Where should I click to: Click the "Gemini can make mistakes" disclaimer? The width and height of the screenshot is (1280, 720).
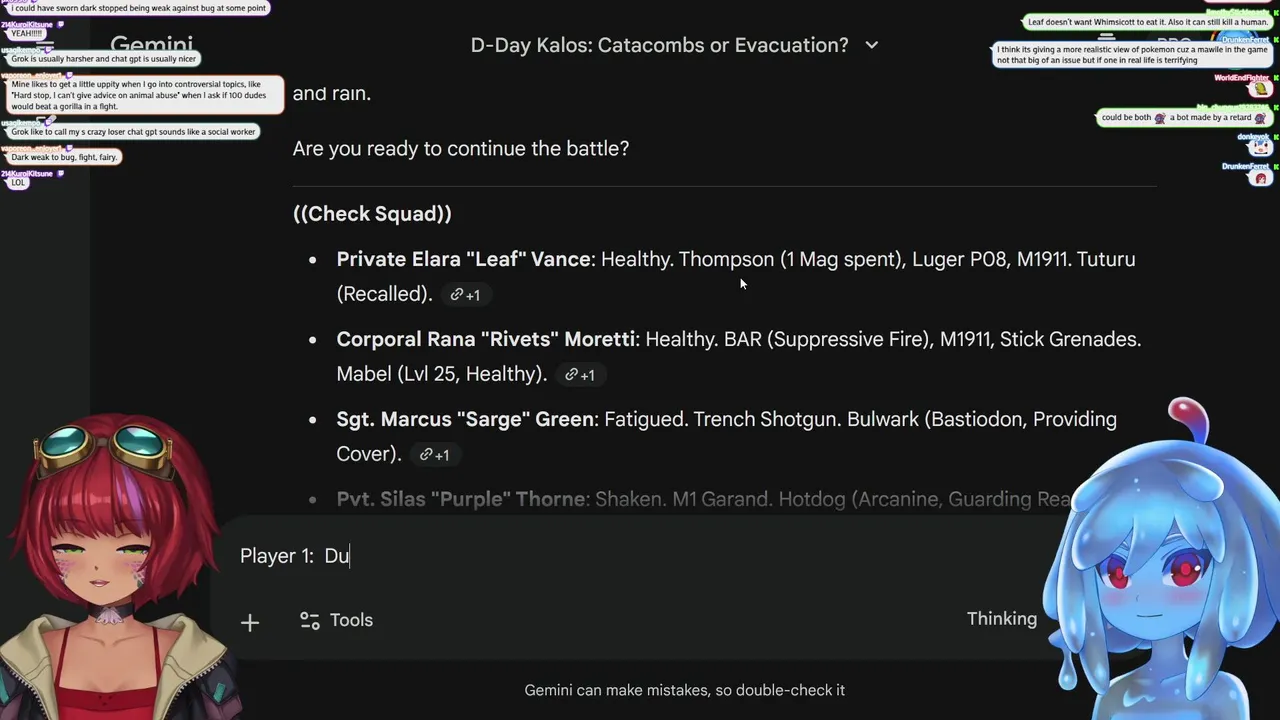(684, 690)
